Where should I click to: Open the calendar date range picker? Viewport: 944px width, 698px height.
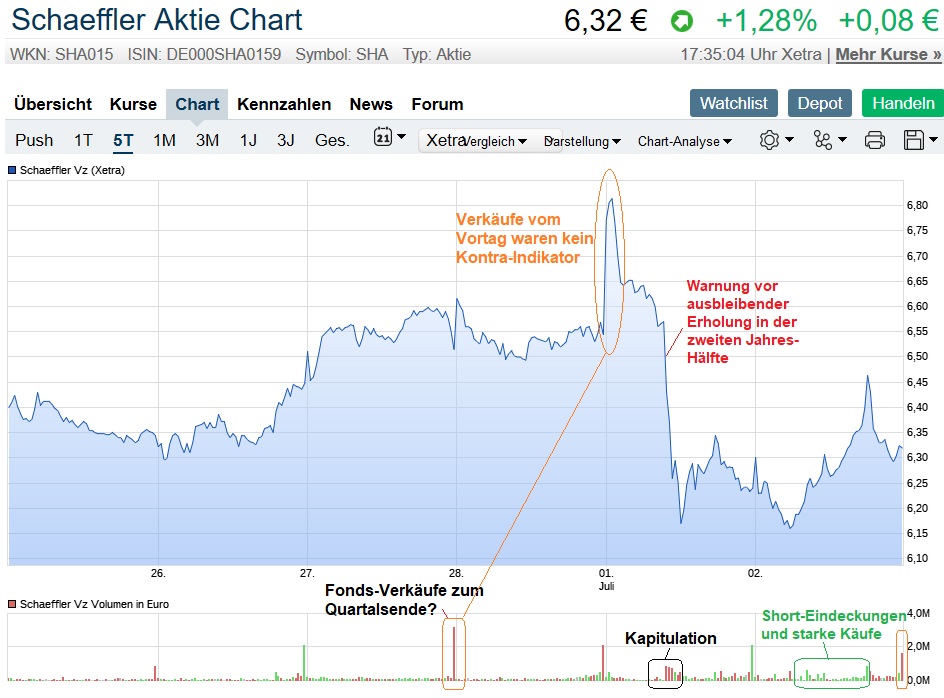(388, 139)
